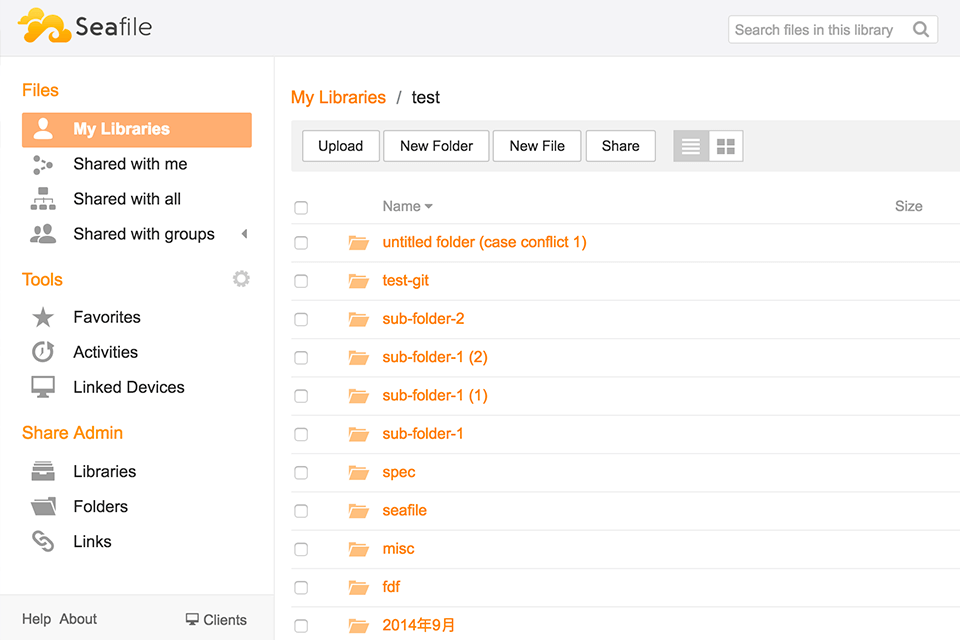Check the checkbox next to test-git

[x=301, y=281]
